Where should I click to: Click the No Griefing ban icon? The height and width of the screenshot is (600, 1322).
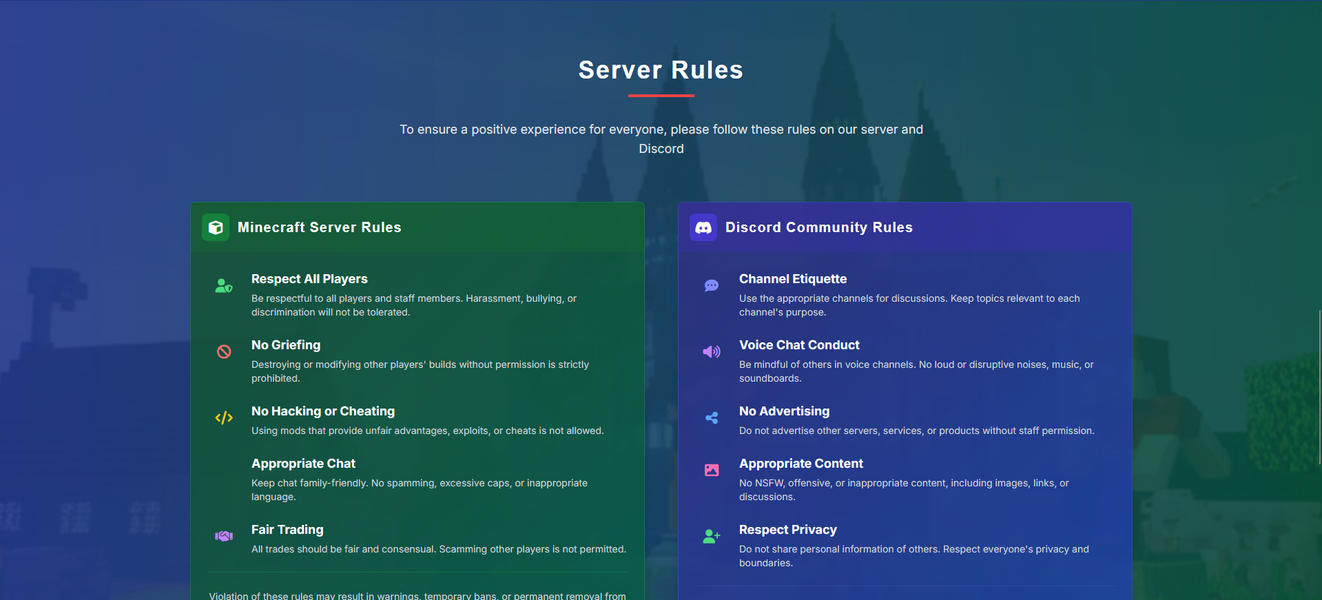(224, 352)
